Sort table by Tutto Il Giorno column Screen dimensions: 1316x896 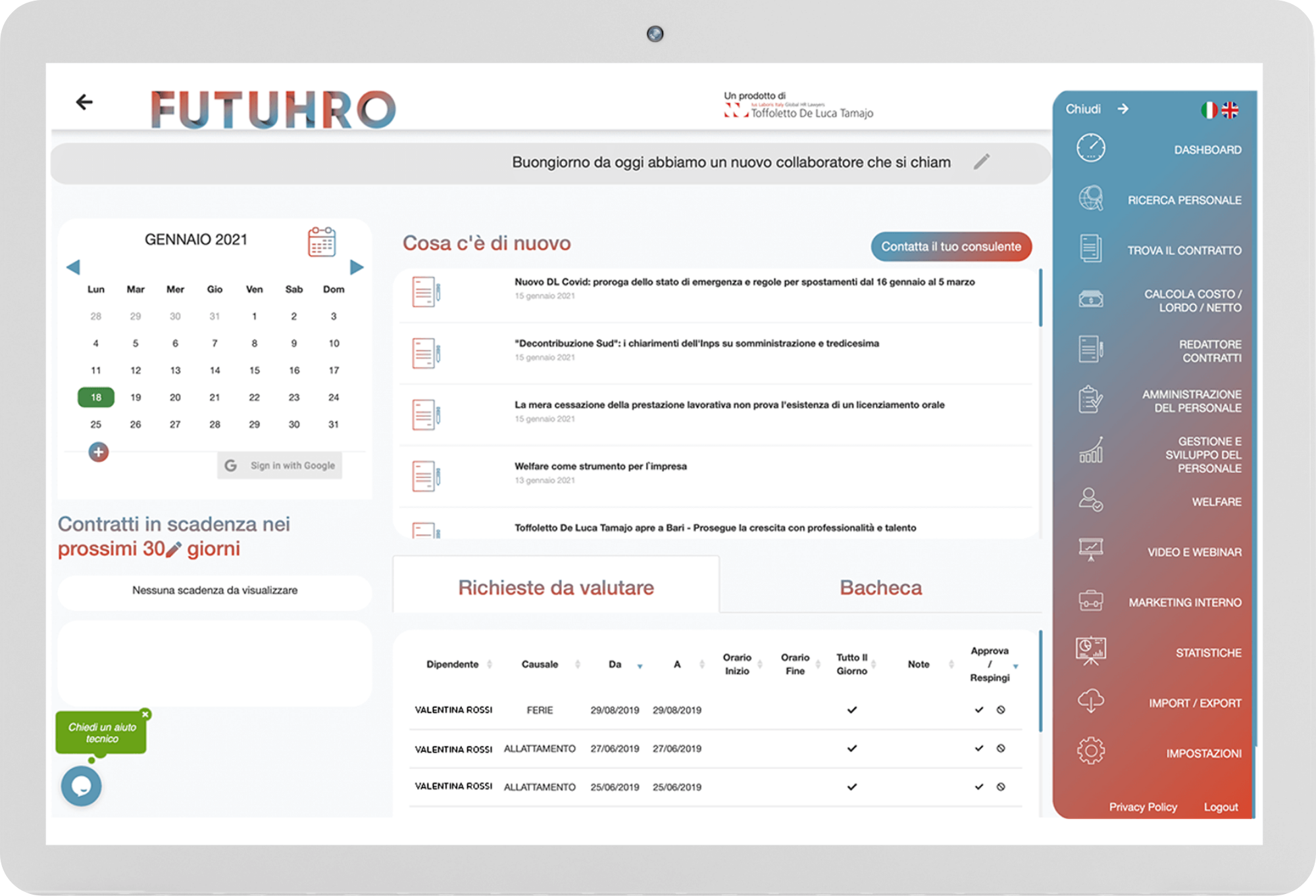tap(874, 664)
